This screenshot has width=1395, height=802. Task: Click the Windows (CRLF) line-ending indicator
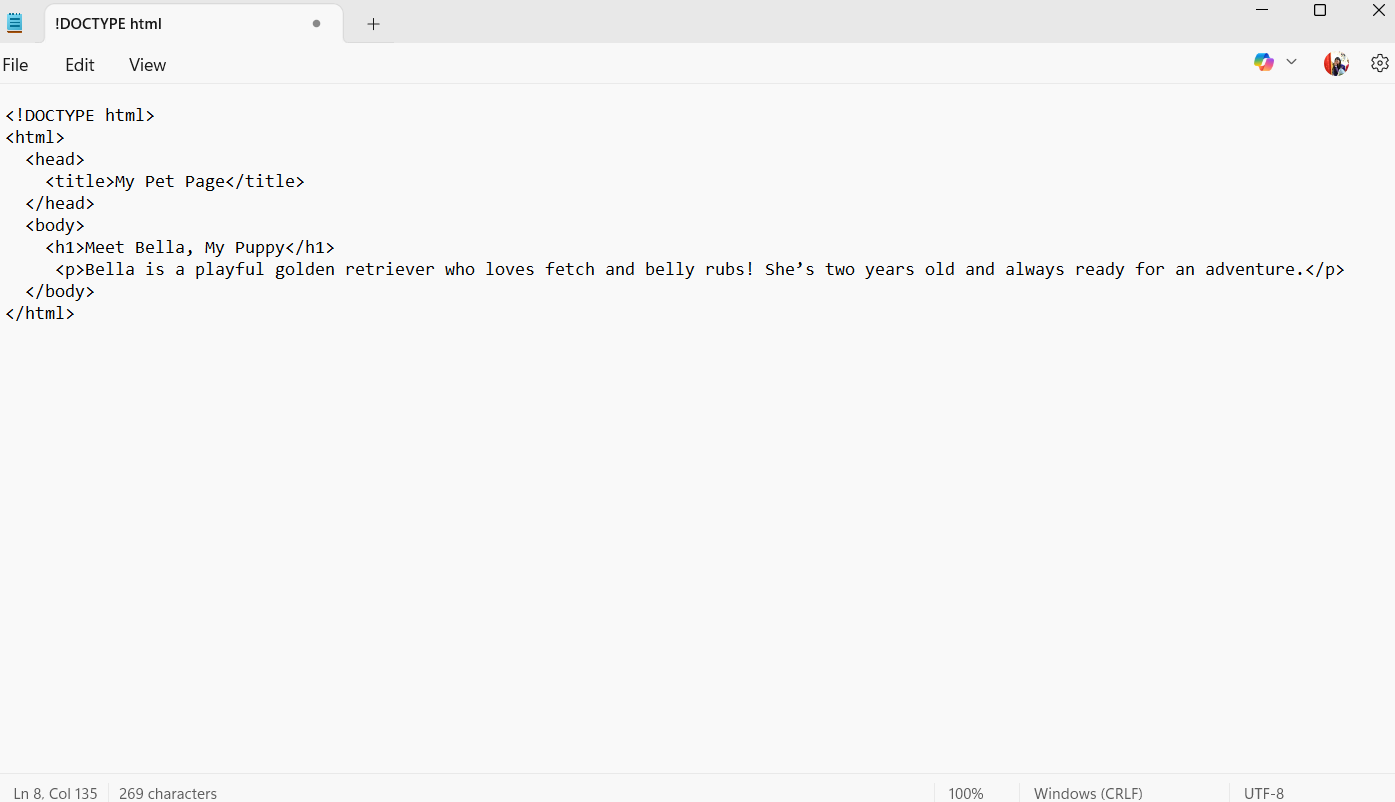pos(1087,793)
